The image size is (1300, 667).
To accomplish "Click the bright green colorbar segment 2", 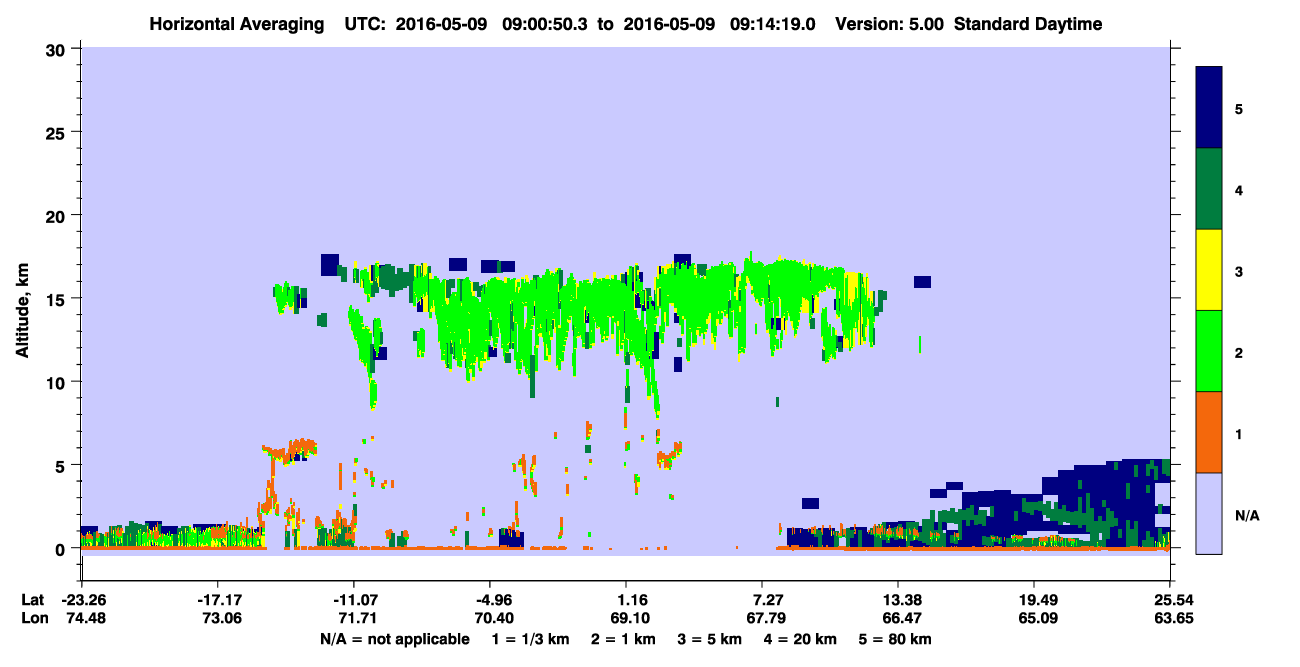I will 1210,351.
